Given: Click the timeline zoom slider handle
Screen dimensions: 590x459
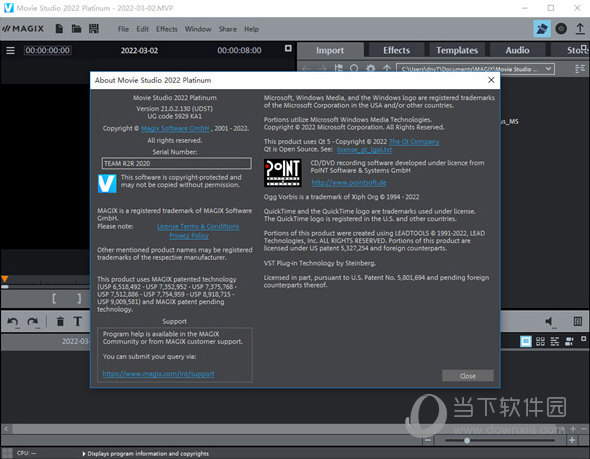Looking at the screenshot, I should tap(467, 440).
